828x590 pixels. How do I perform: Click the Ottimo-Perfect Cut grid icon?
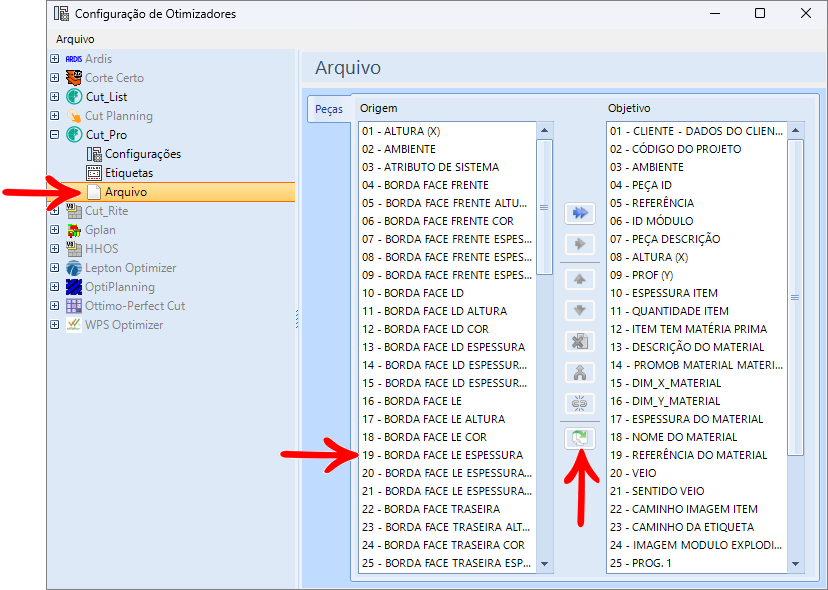tap(74, 306)
